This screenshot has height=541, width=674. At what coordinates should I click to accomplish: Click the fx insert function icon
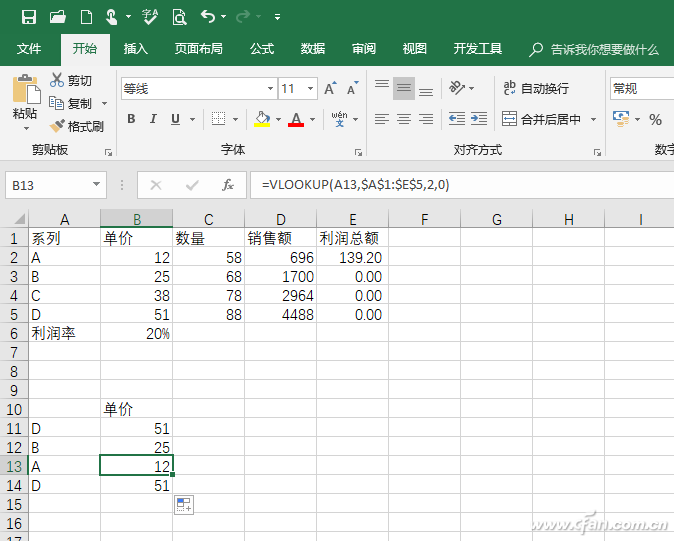[227, 185]
